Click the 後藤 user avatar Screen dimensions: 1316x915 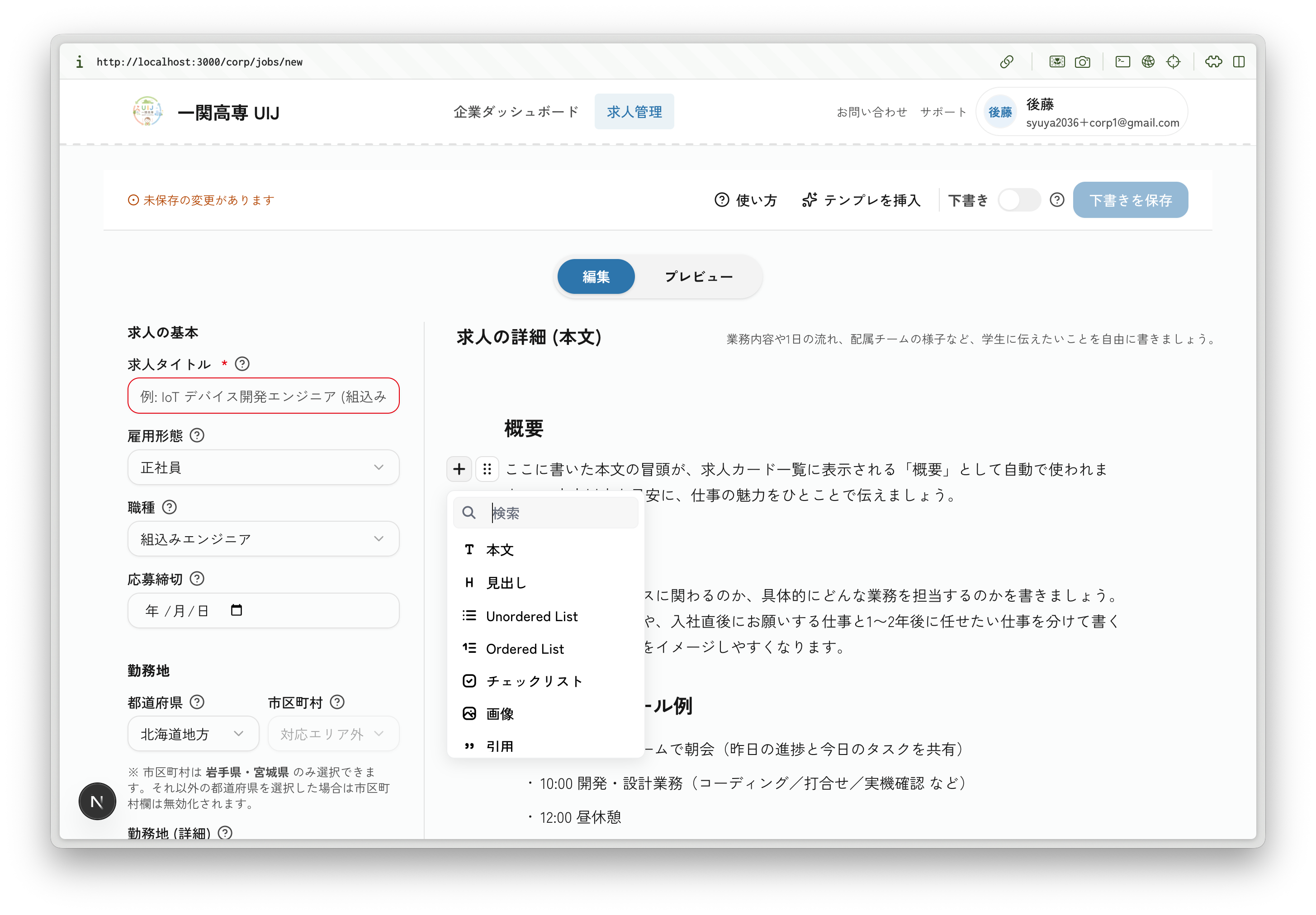point(1000,112)
